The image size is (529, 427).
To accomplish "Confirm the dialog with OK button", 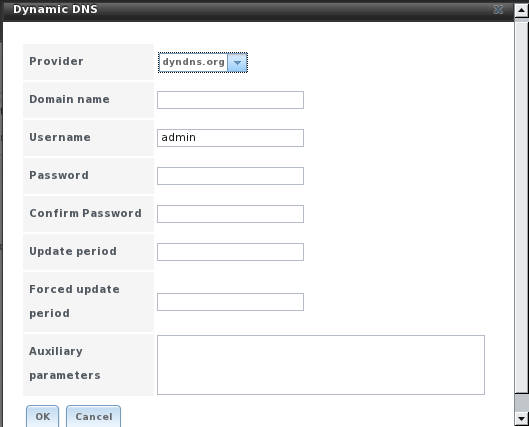I will click(x=43, y=416).
